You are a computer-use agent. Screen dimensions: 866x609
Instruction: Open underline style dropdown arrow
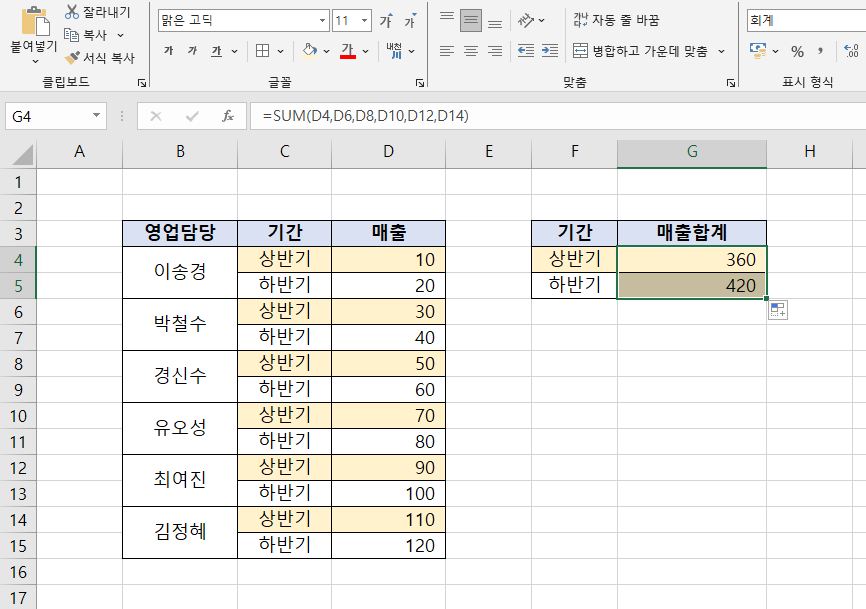coord(234,51)
